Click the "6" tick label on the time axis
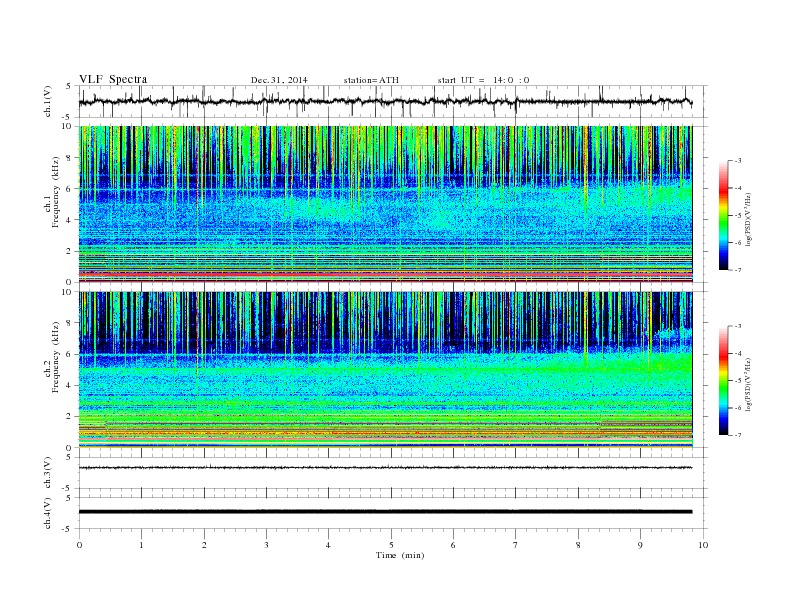 [454, 545]
